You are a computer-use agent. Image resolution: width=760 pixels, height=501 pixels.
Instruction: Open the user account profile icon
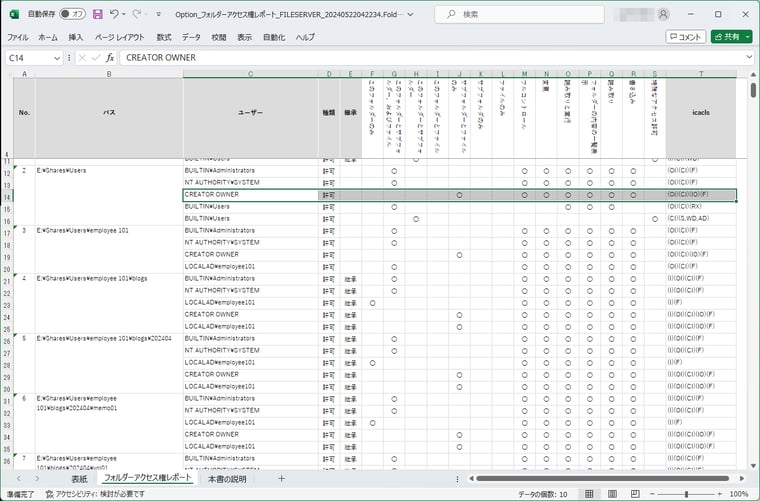[663, 15]
